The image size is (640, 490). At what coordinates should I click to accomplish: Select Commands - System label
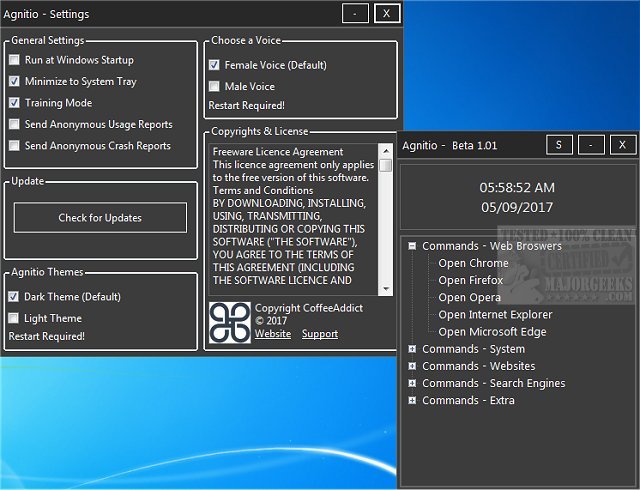click(x=473, y=349)
